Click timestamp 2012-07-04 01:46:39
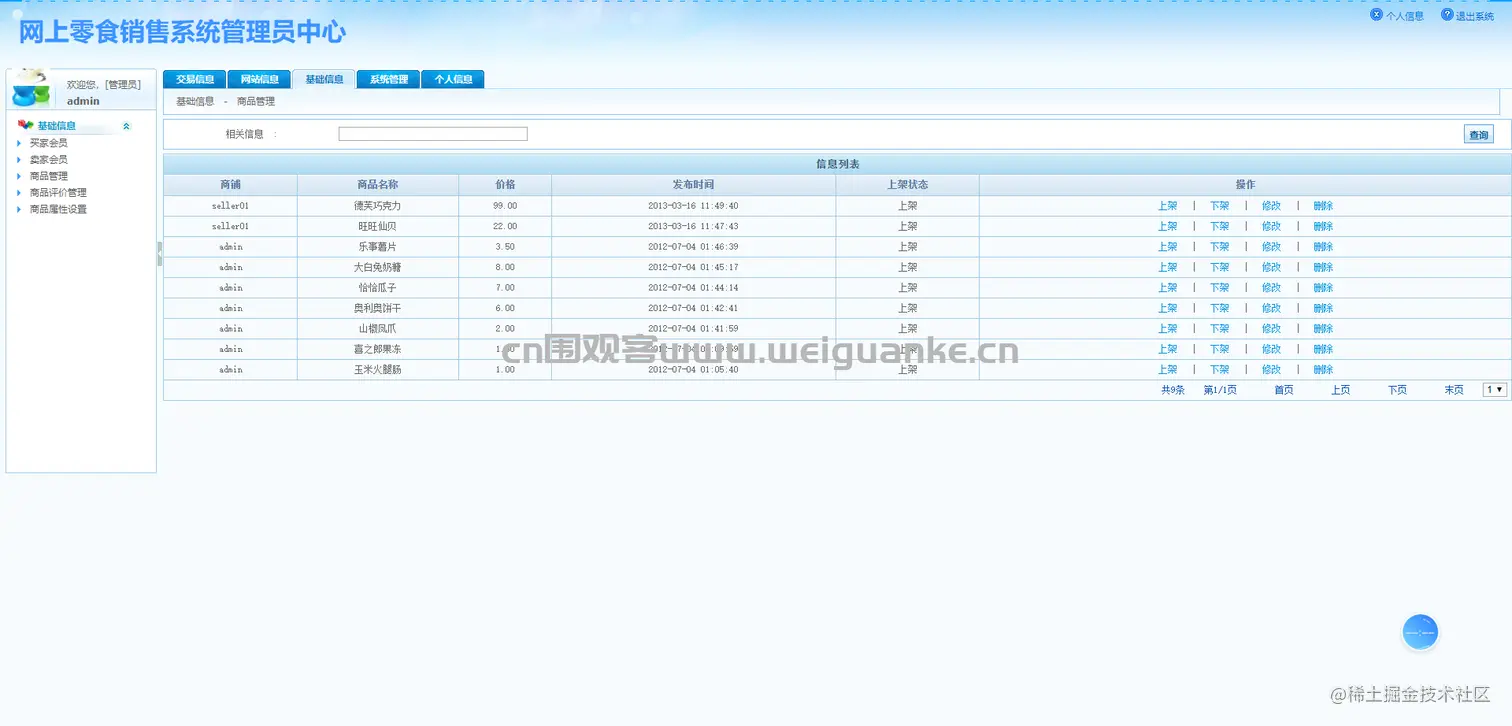 coord(693,247)
